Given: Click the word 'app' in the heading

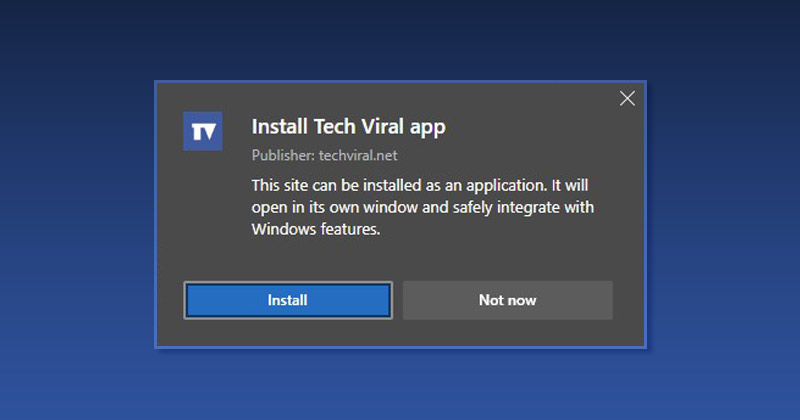Looking at the screenshot, I should (428, 128).
